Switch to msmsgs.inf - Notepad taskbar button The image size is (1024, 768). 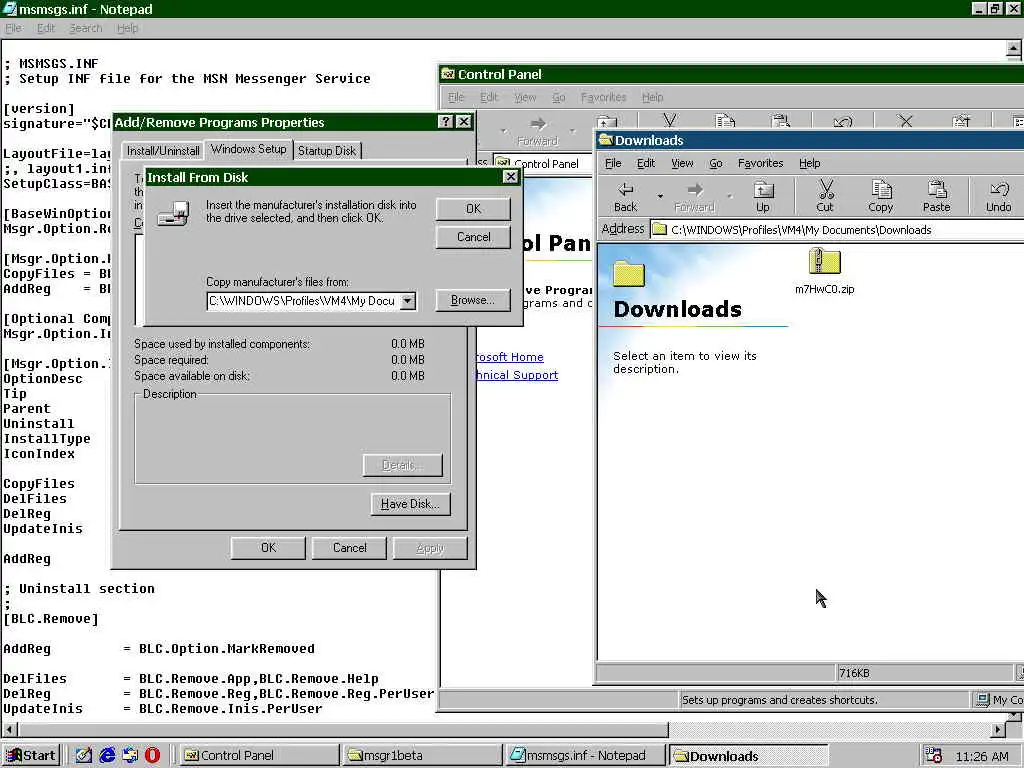[586, 756]
